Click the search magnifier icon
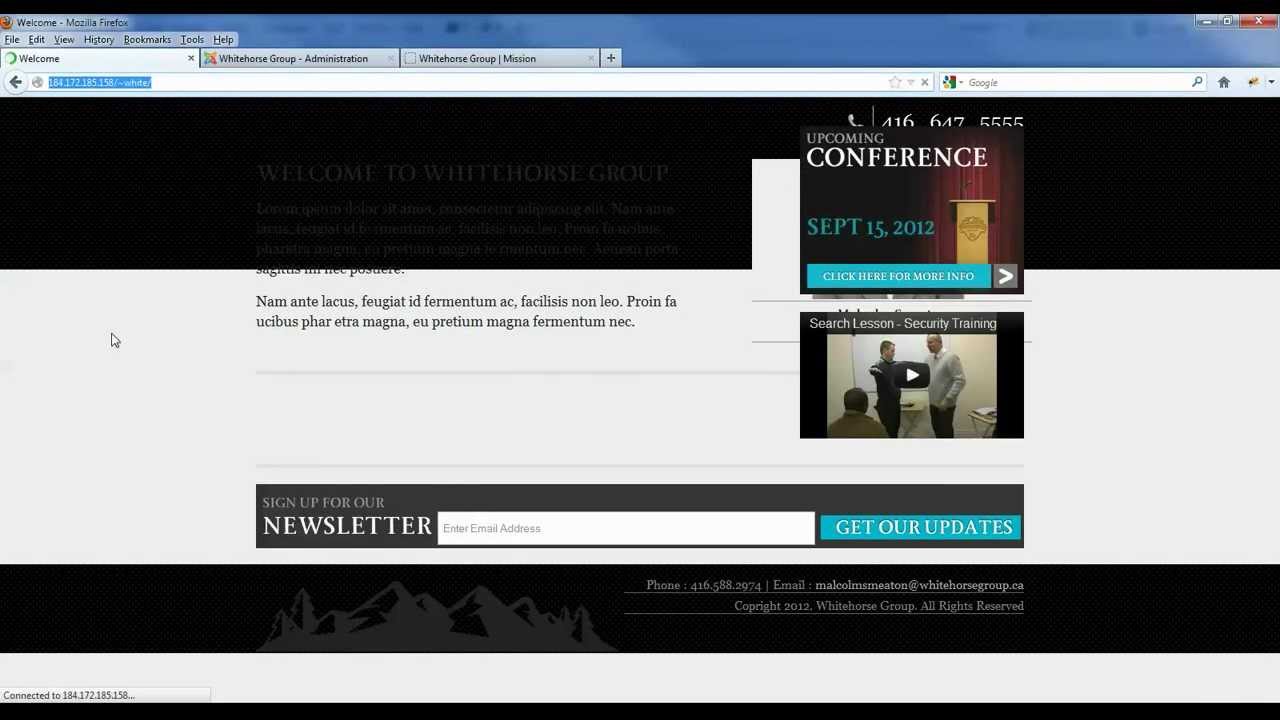 coord(1197,83)
